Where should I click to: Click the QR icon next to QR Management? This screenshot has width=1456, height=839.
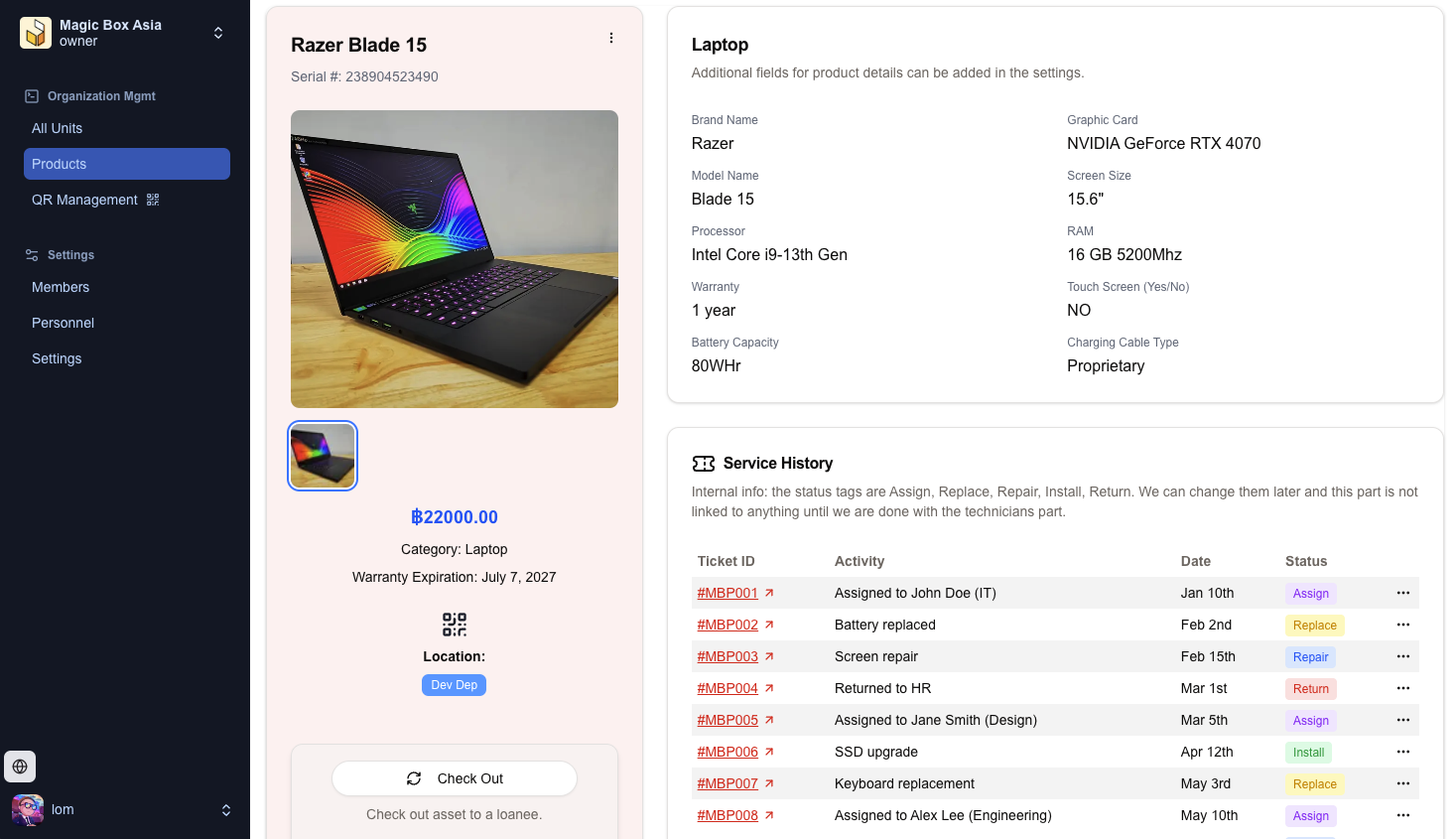coord(152,200)
